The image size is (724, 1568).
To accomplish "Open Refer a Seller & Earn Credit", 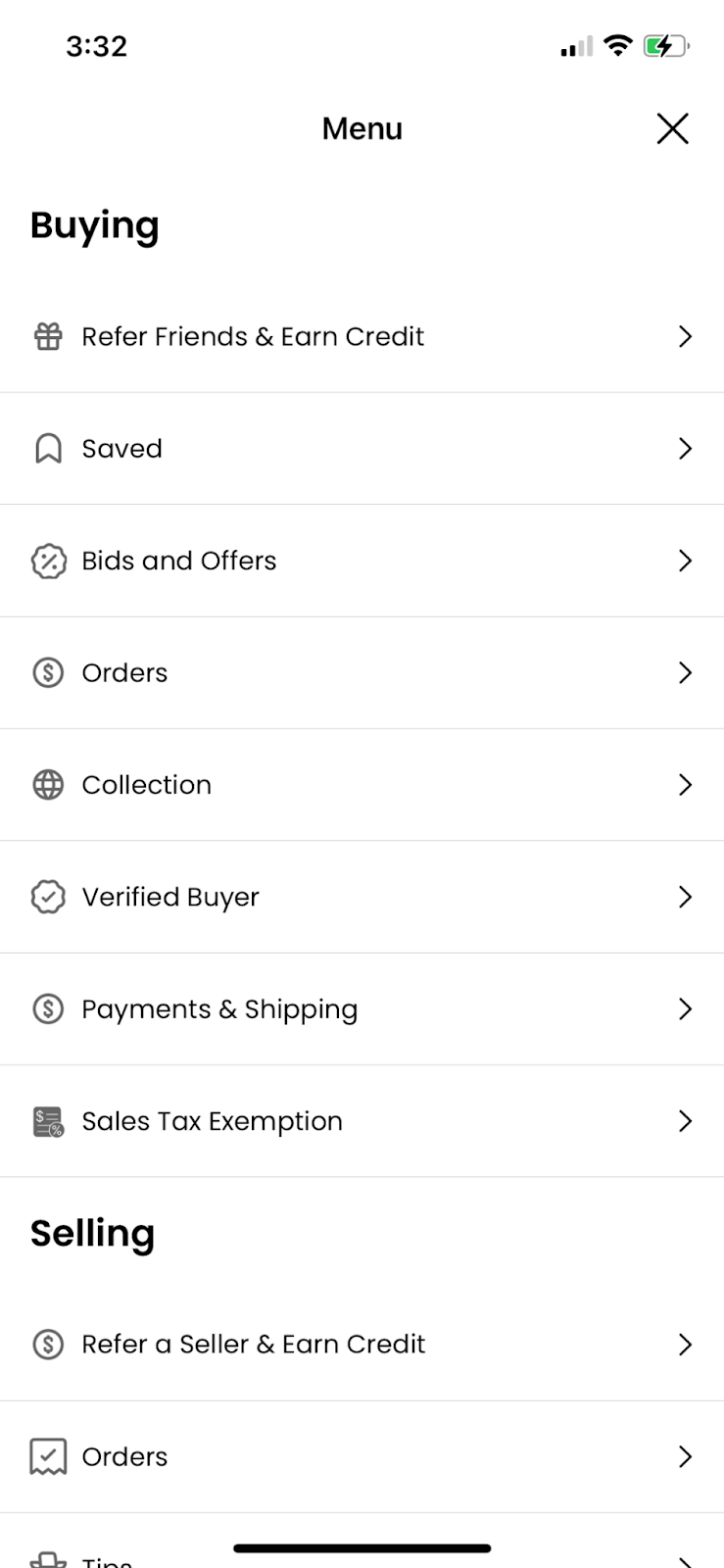I will tap(254, 1345).
